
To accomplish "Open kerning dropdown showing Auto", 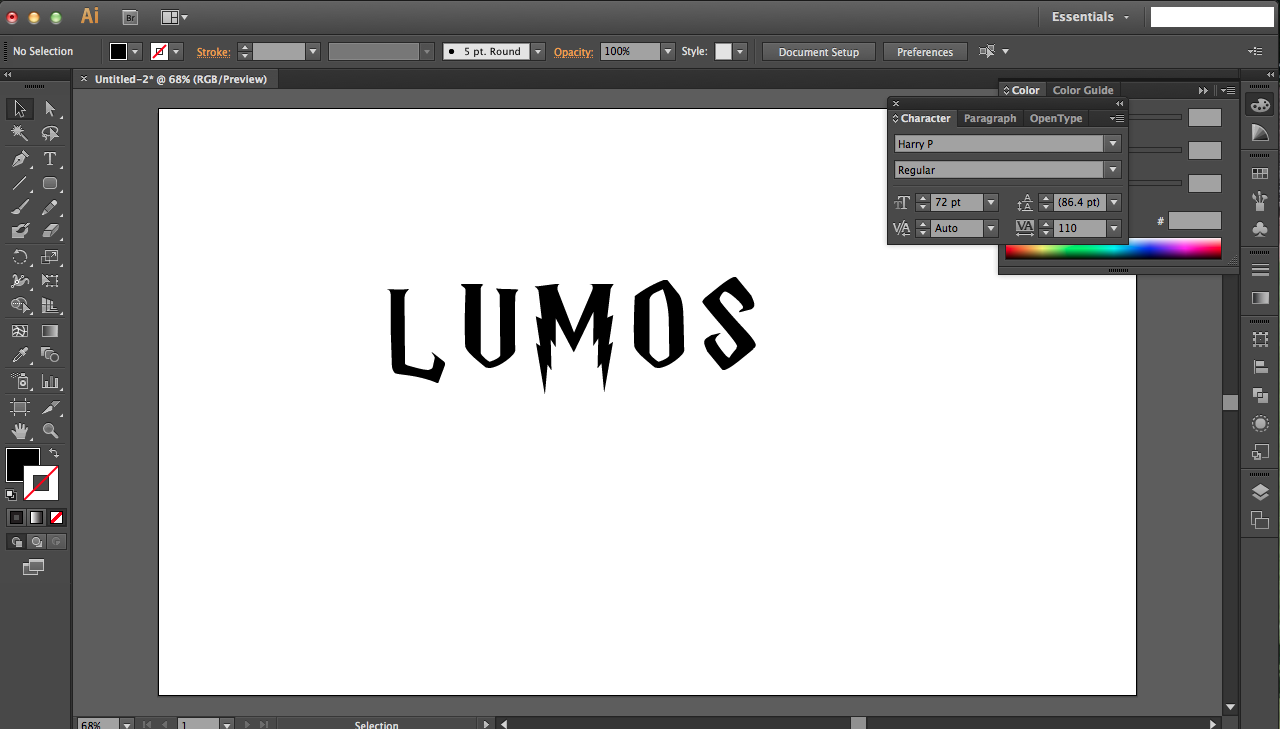I will 991,228.
